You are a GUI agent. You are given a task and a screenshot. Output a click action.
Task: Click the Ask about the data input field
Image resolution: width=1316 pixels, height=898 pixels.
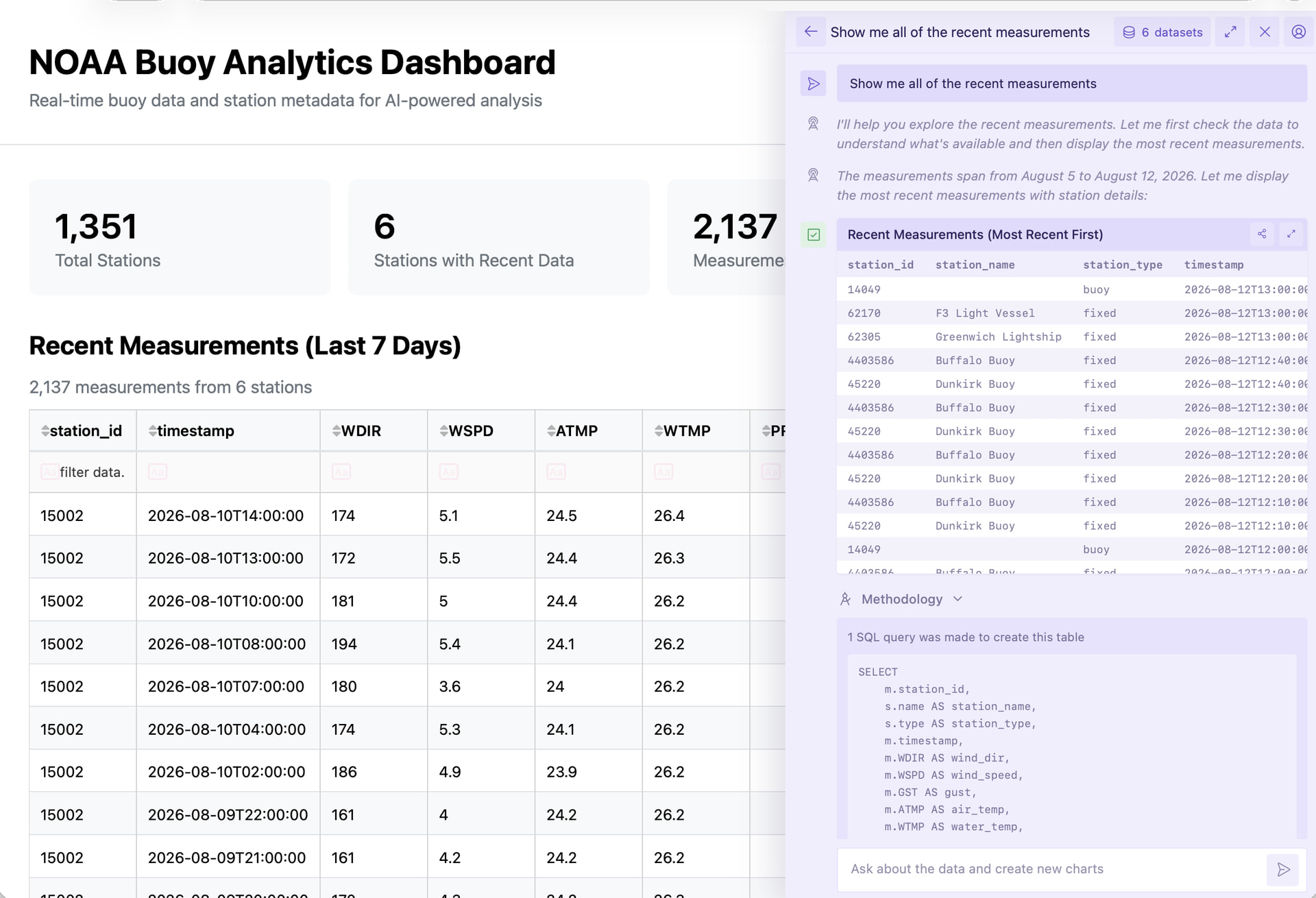1051,869
